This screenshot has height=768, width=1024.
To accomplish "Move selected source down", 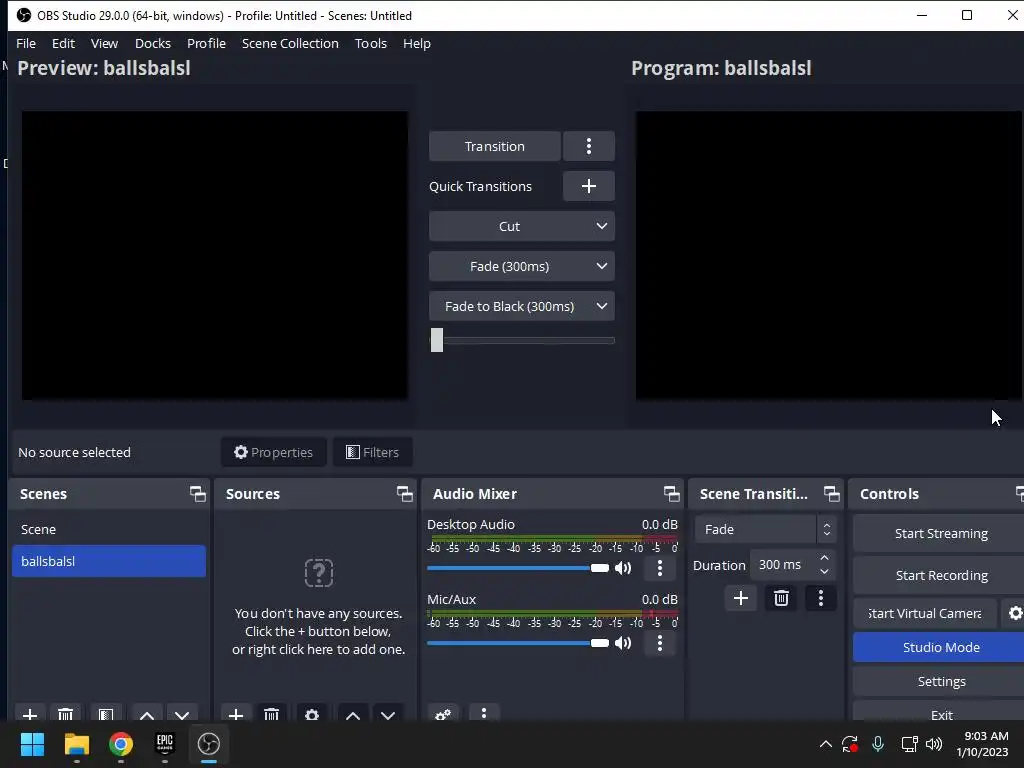I will 388,714.
